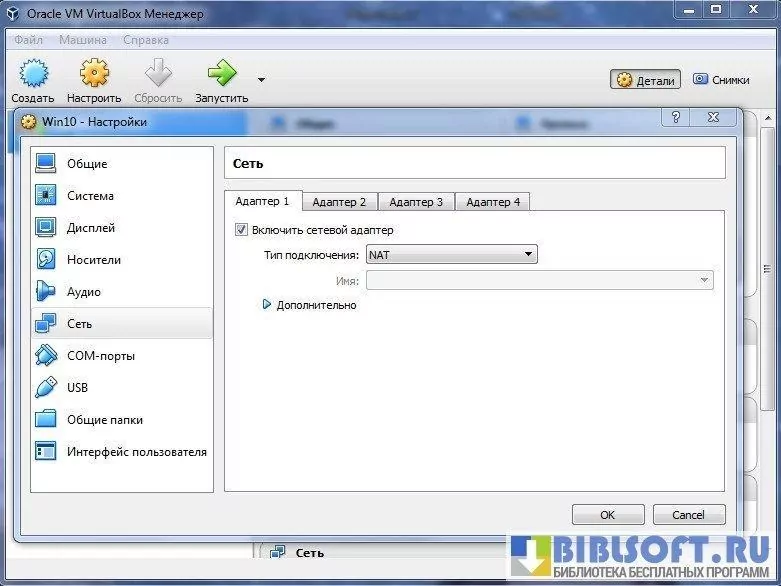
Task: Select the Носители disk icon
Action: (x=47, y=260)
